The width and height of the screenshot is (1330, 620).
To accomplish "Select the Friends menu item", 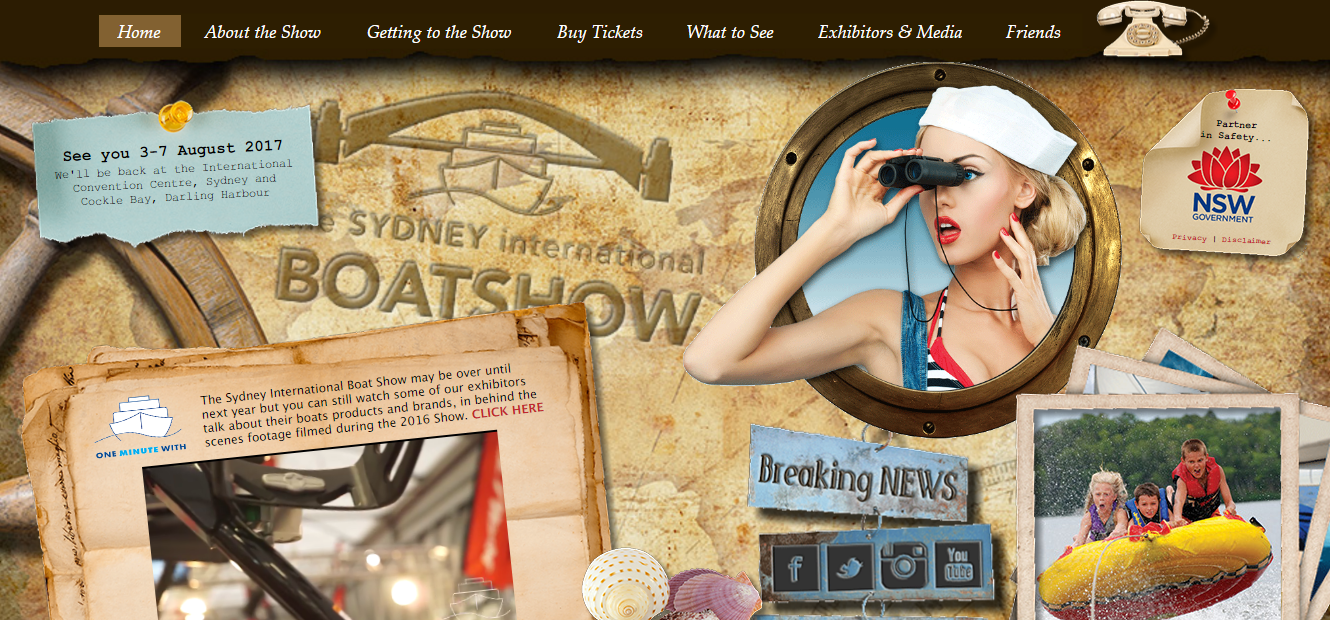I will pos(1033,32).
